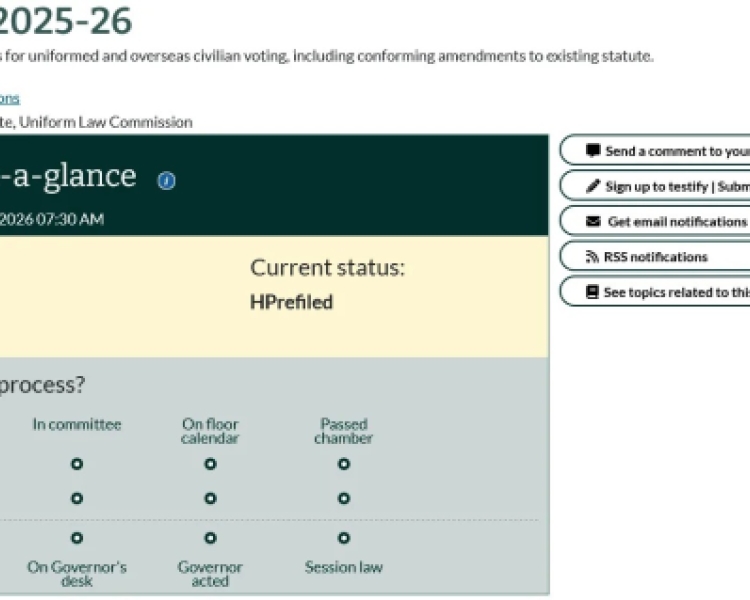Viewport: 750px width, 600px height.
Task: Click the RSS feed icon
Action: [593, 257]
